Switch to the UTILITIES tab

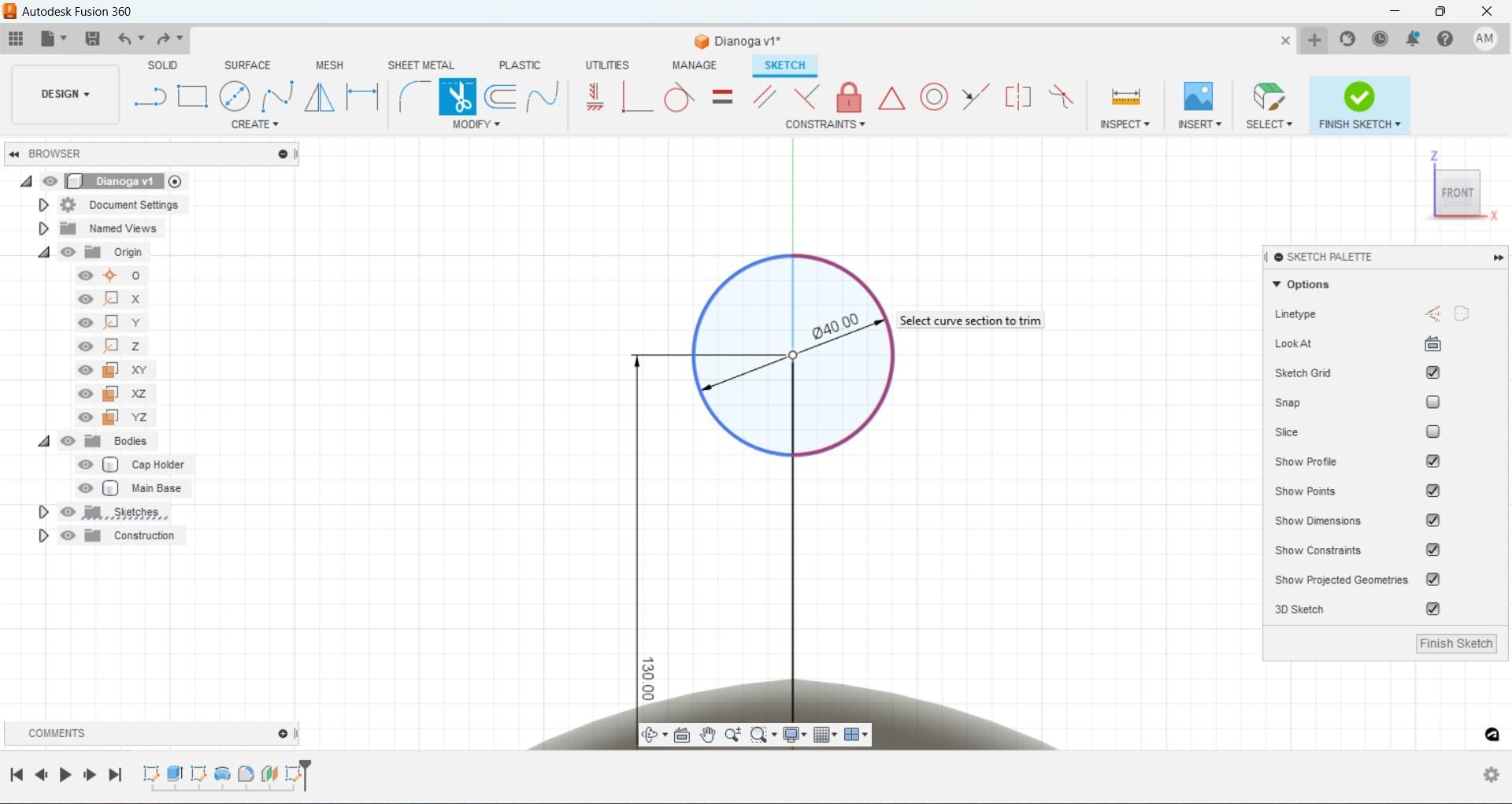click(x=607, y=65)
